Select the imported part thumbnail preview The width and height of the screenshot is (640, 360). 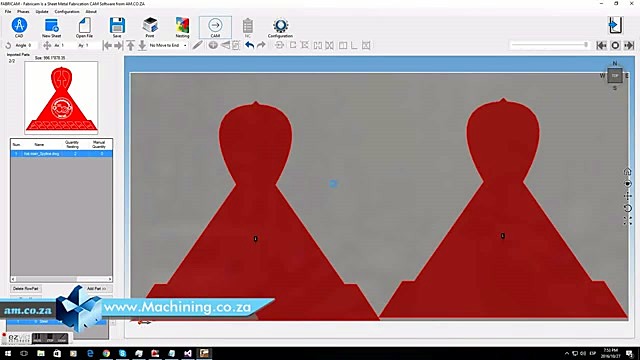coord(61,98)
